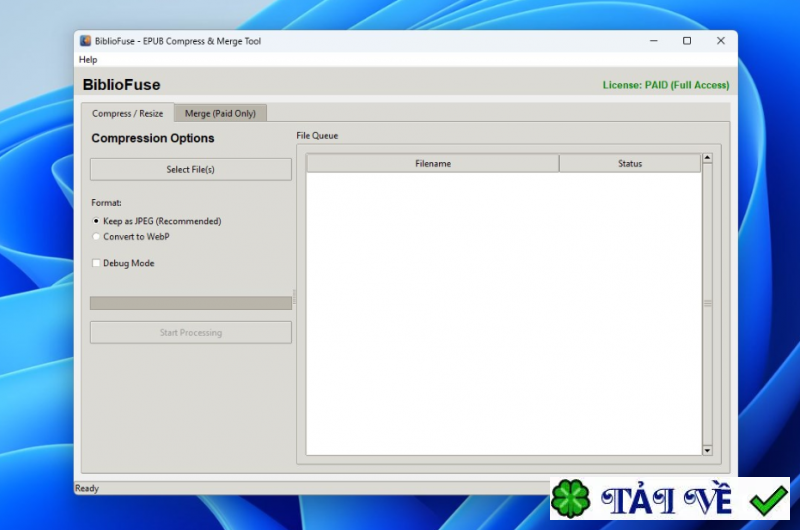Click the Start Processing button
The width and height of the screenshot is (800, 530).
point(191,333)
